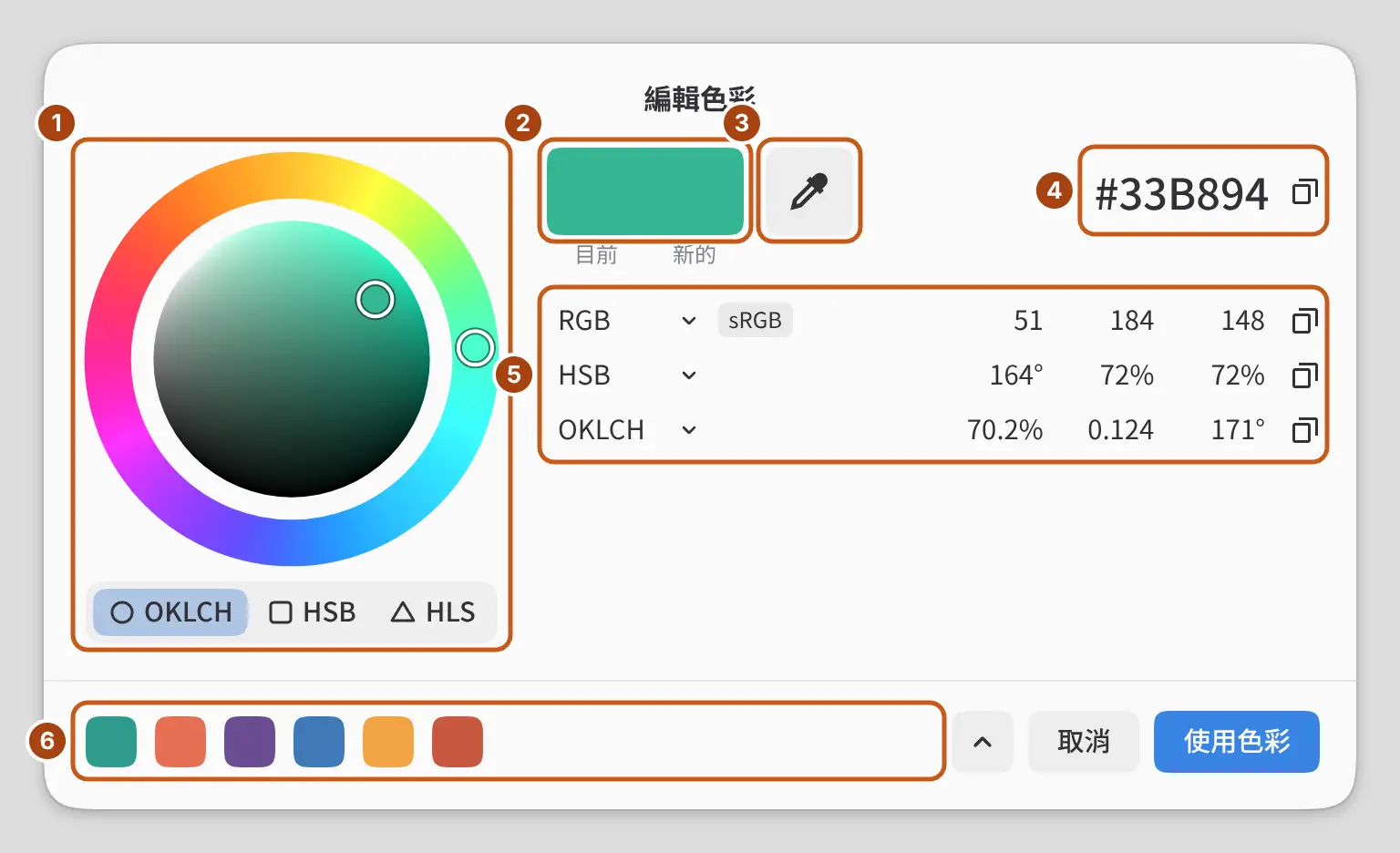
Task: Activate the eyedropper color picker tool
Action: [x=808, y=191]
